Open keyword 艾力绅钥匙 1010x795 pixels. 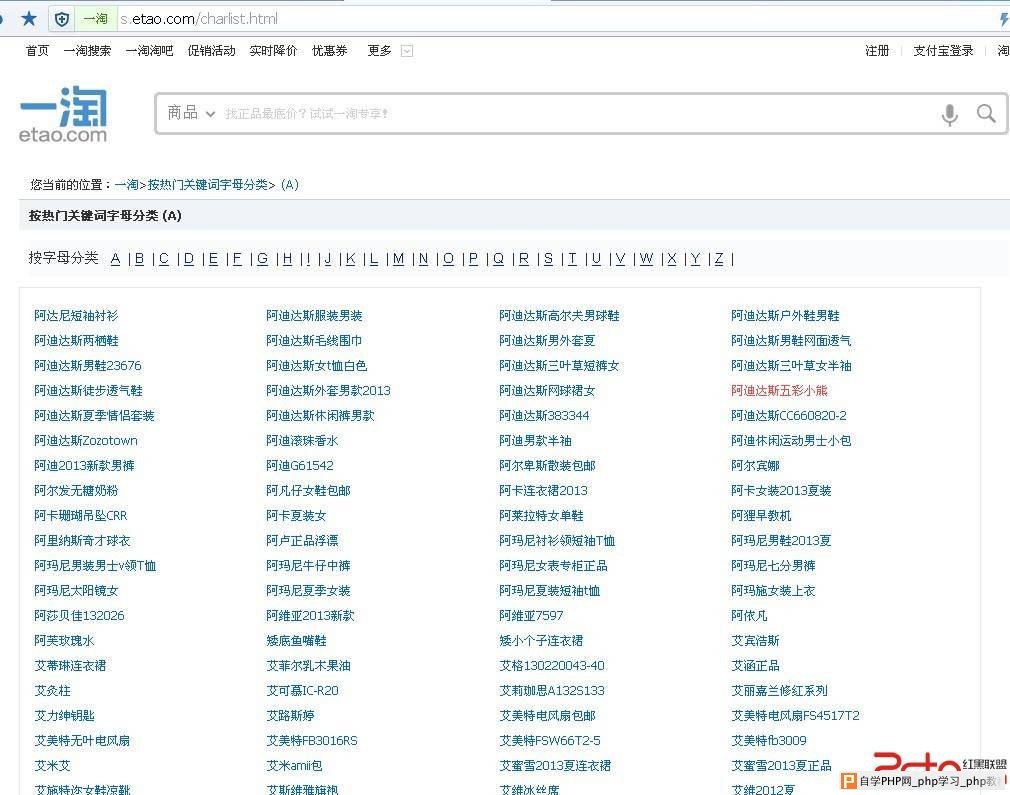64,716
